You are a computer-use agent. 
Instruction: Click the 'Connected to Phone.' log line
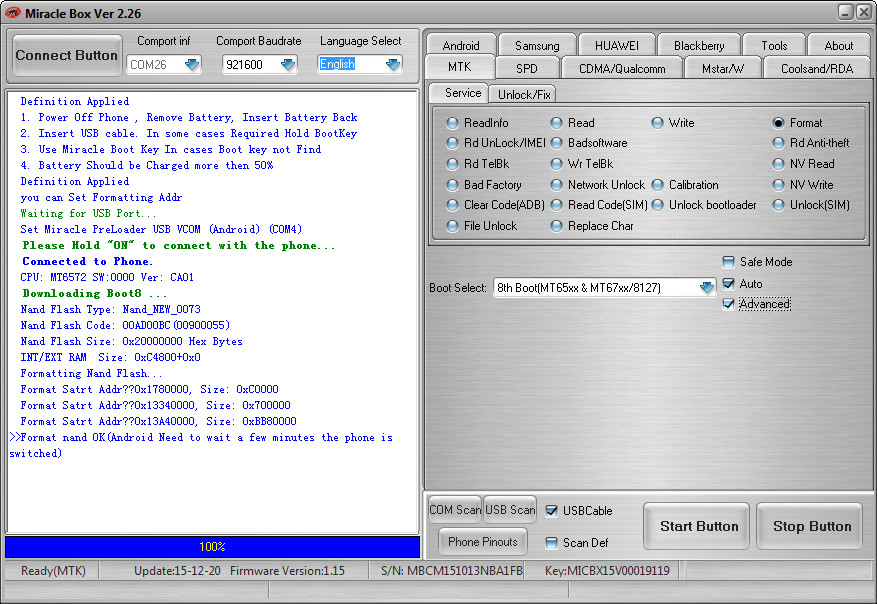point(87,261)
